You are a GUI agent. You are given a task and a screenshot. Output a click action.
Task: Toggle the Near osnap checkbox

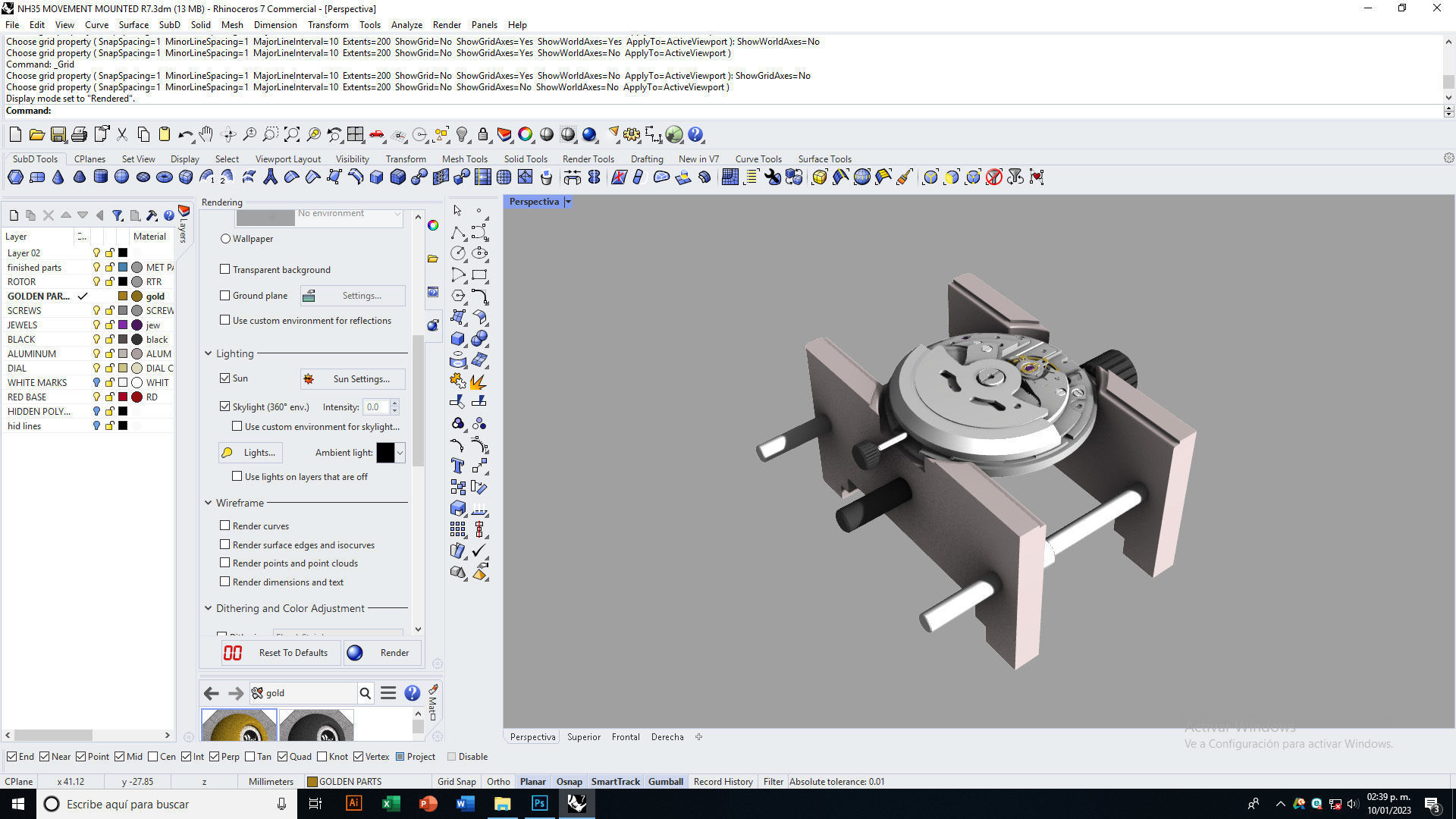click(44, 757)
